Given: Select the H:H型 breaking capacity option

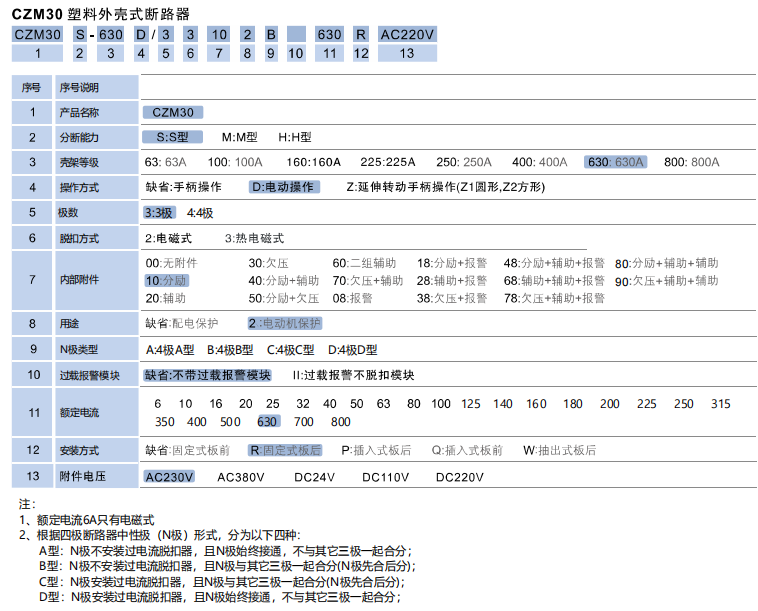Looking at the screenshot, I should tap(295, 137).
